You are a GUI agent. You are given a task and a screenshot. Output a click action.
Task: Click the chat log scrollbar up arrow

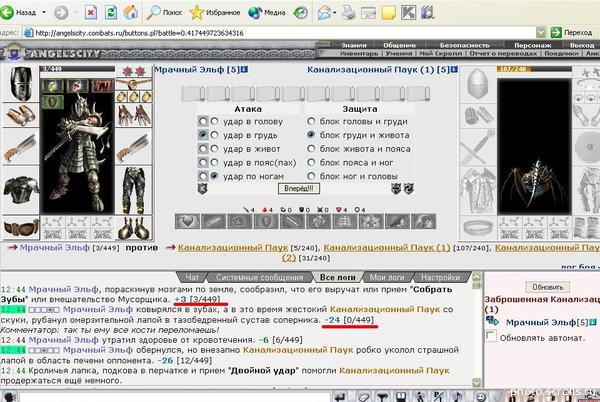[476, 277]
